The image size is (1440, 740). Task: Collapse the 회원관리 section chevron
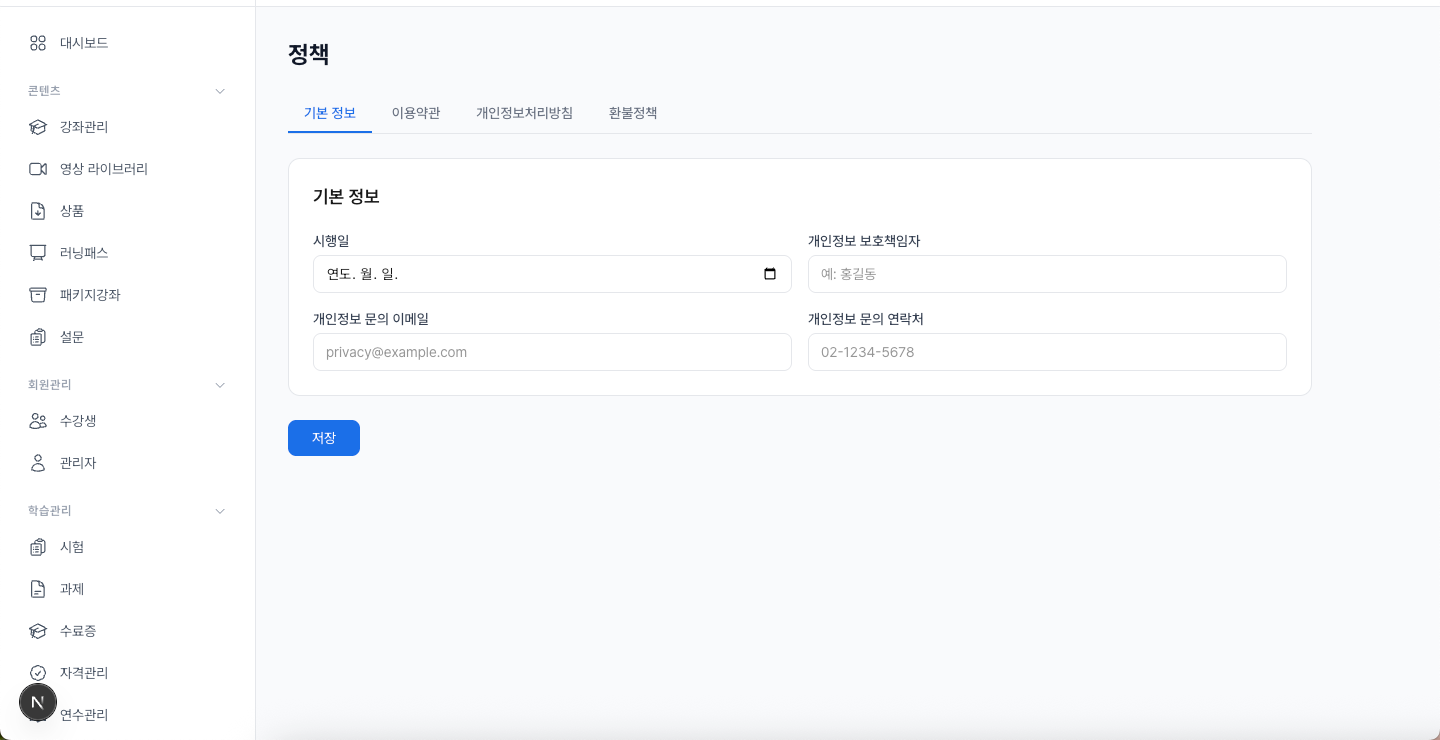point(220,385)
